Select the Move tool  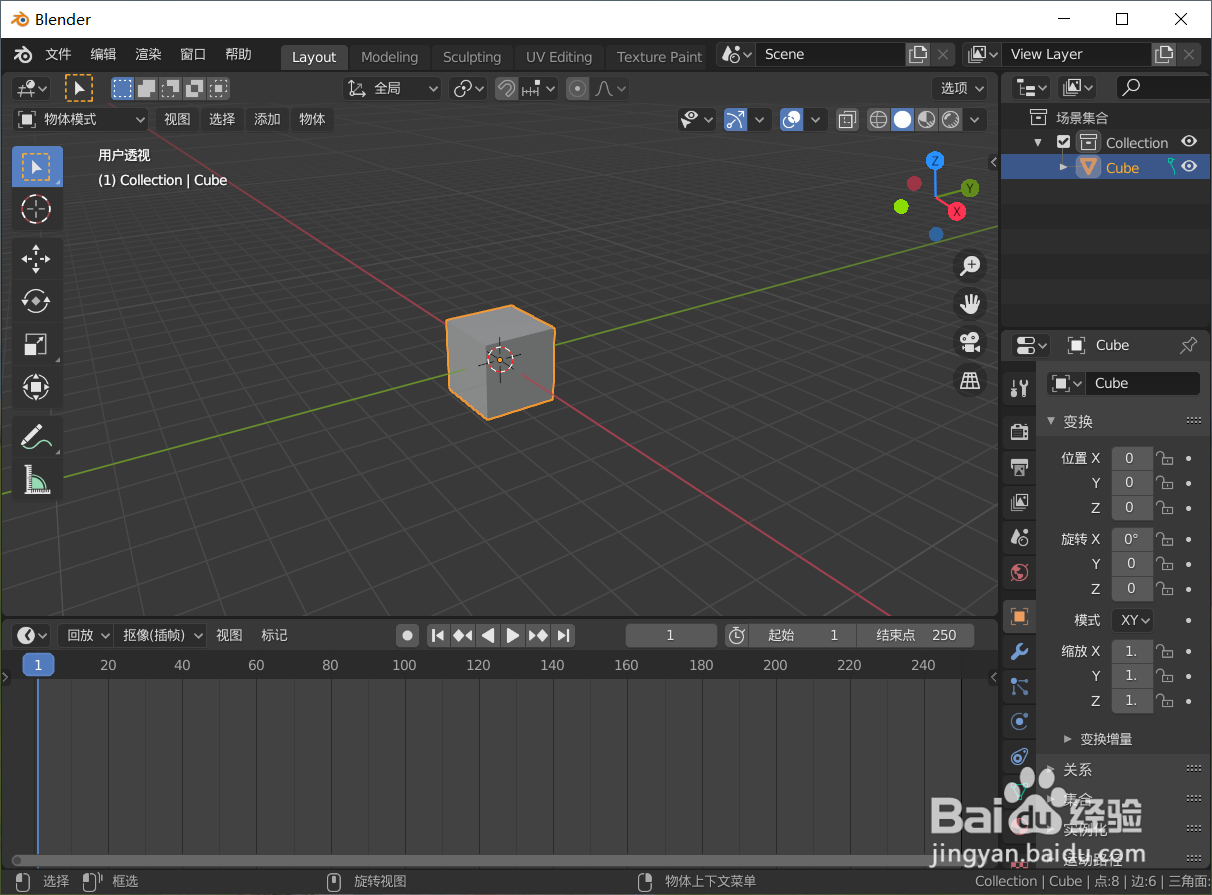coord(37,259)
